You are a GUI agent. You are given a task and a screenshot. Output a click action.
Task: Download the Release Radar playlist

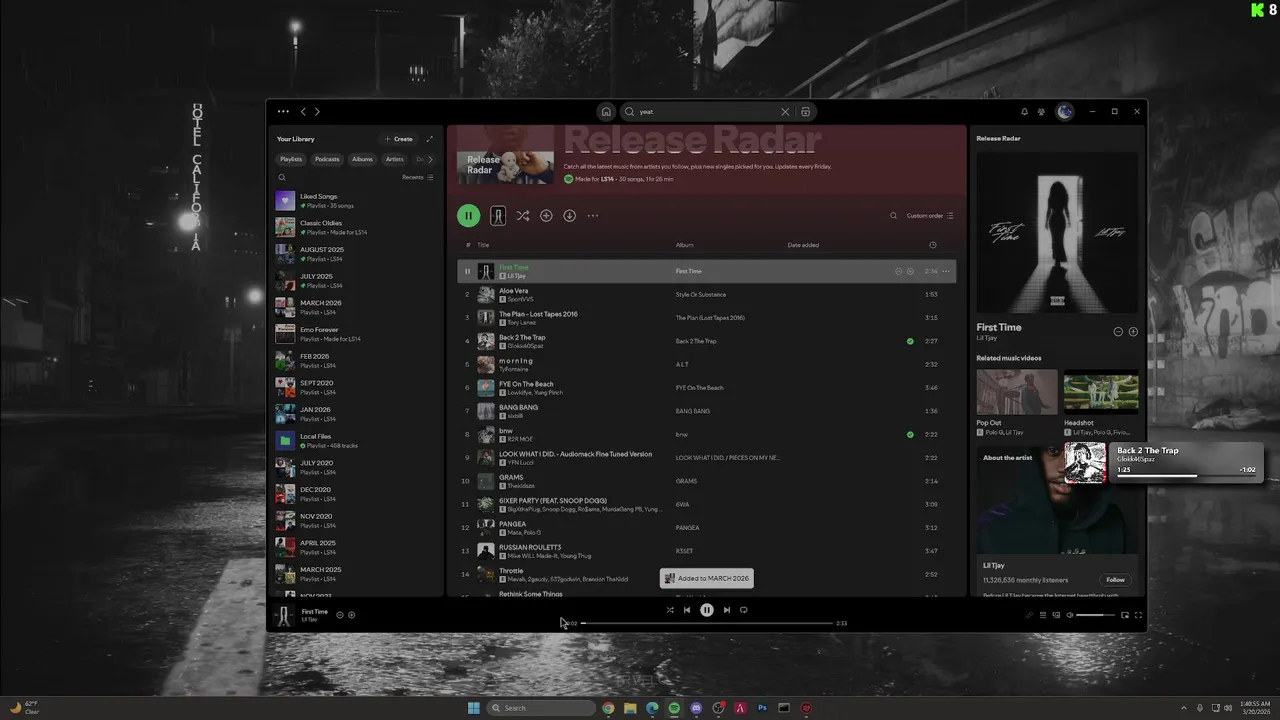pyautogui.click(x=569, y=216)
